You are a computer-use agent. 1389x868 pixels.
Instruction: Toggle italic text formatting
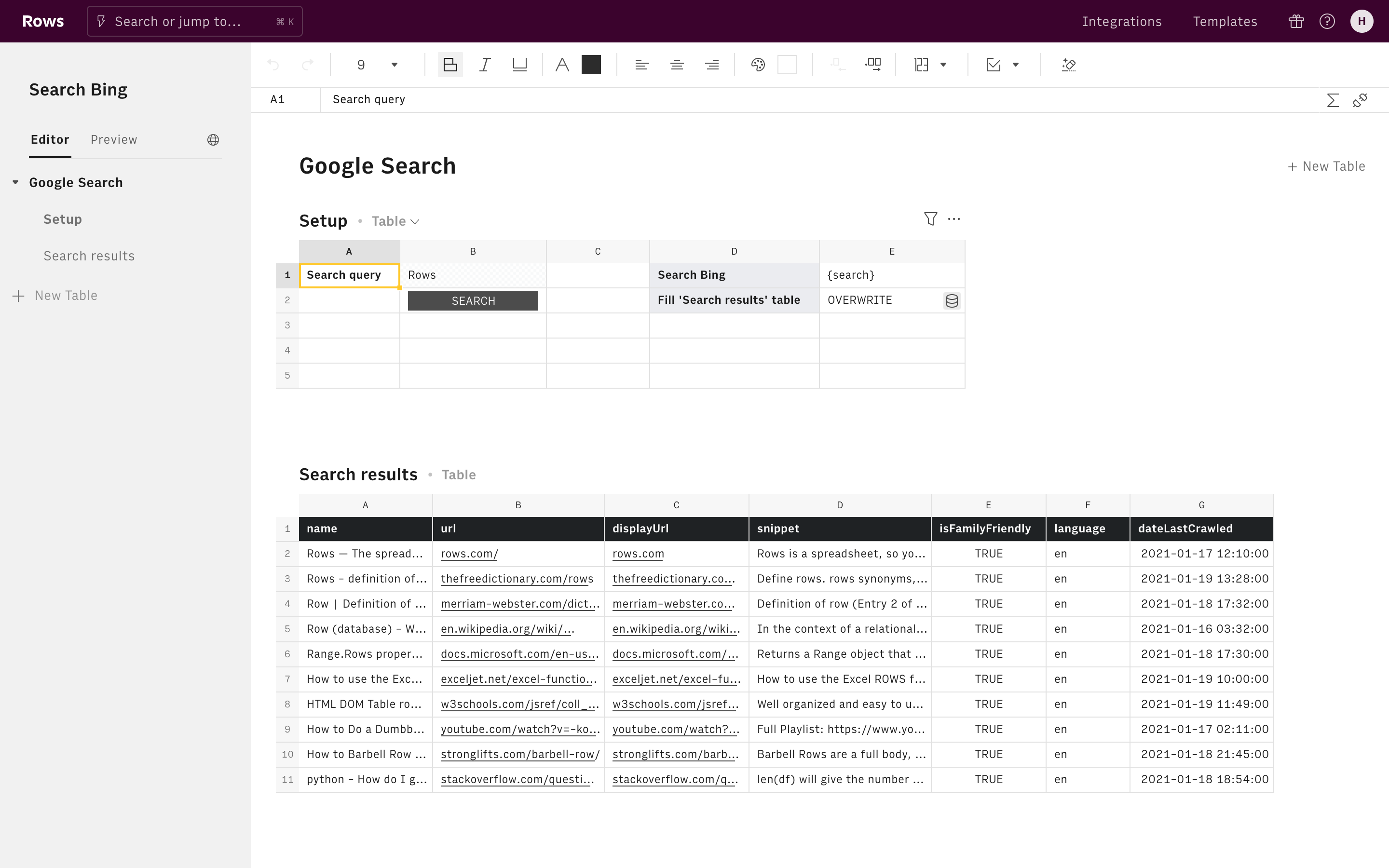[x=485, y=65]
